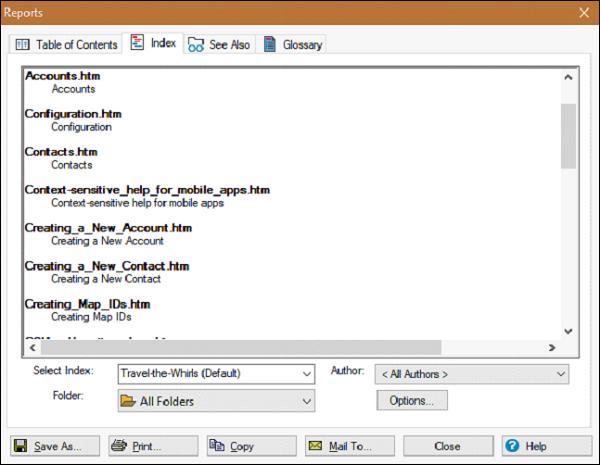The image size is (600, 465).
Task: Click the Index tab icon
Action: click(x=137, y=42)
